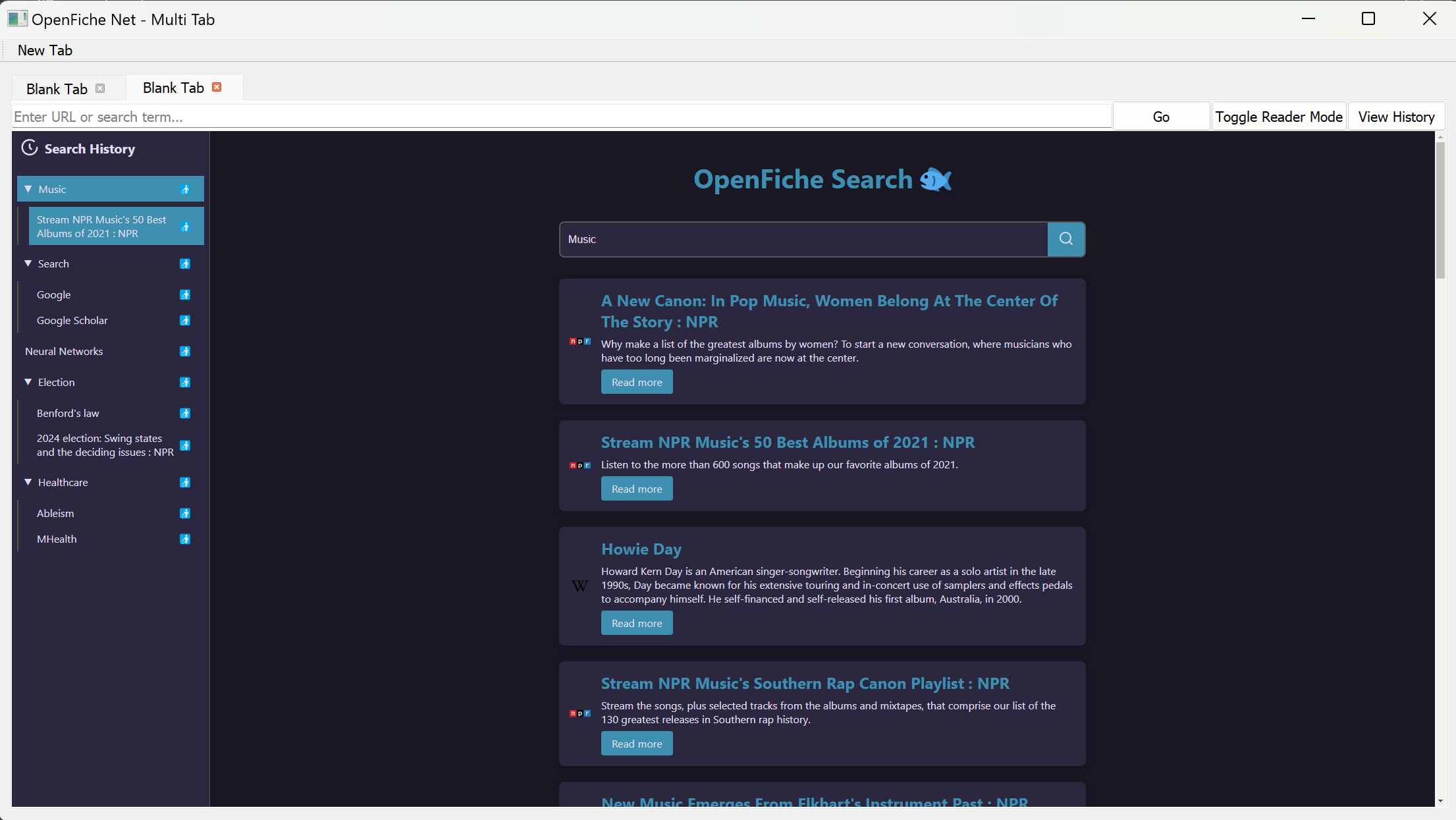Click the trash icon next to Neural Networks

click(185, 352)
